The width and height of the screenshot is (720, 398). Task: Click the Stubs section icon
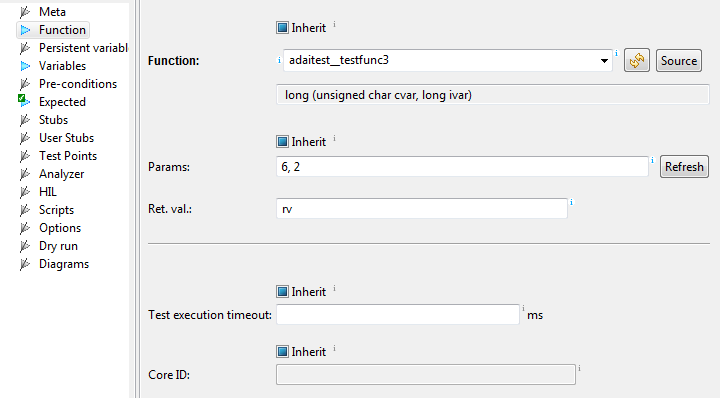click(x=26, y=120)
